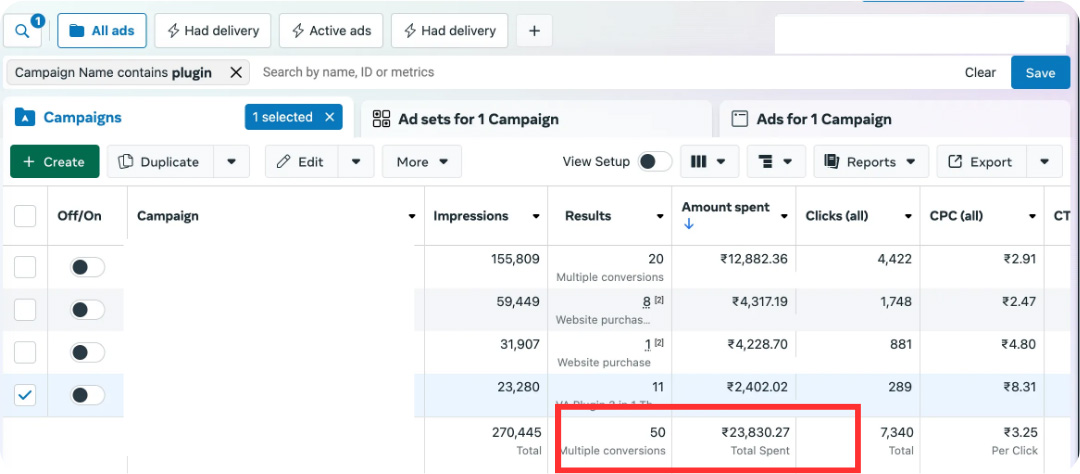Click the Ad sets grid icon
The height and width of the screenshot is (474, 1080).
[x=381, y=119]
